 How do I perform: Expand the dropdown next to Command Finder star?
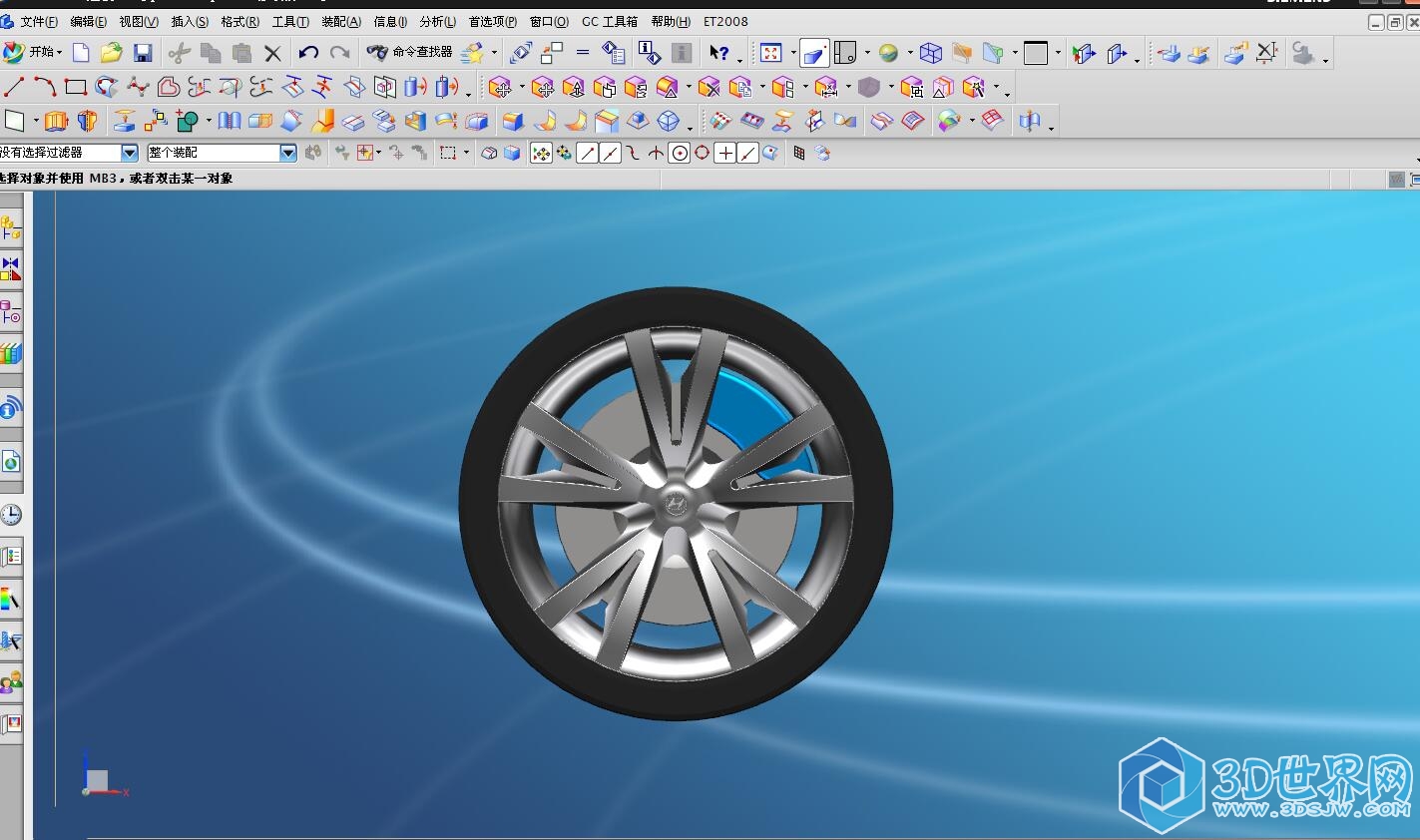(x=495, y=53)
